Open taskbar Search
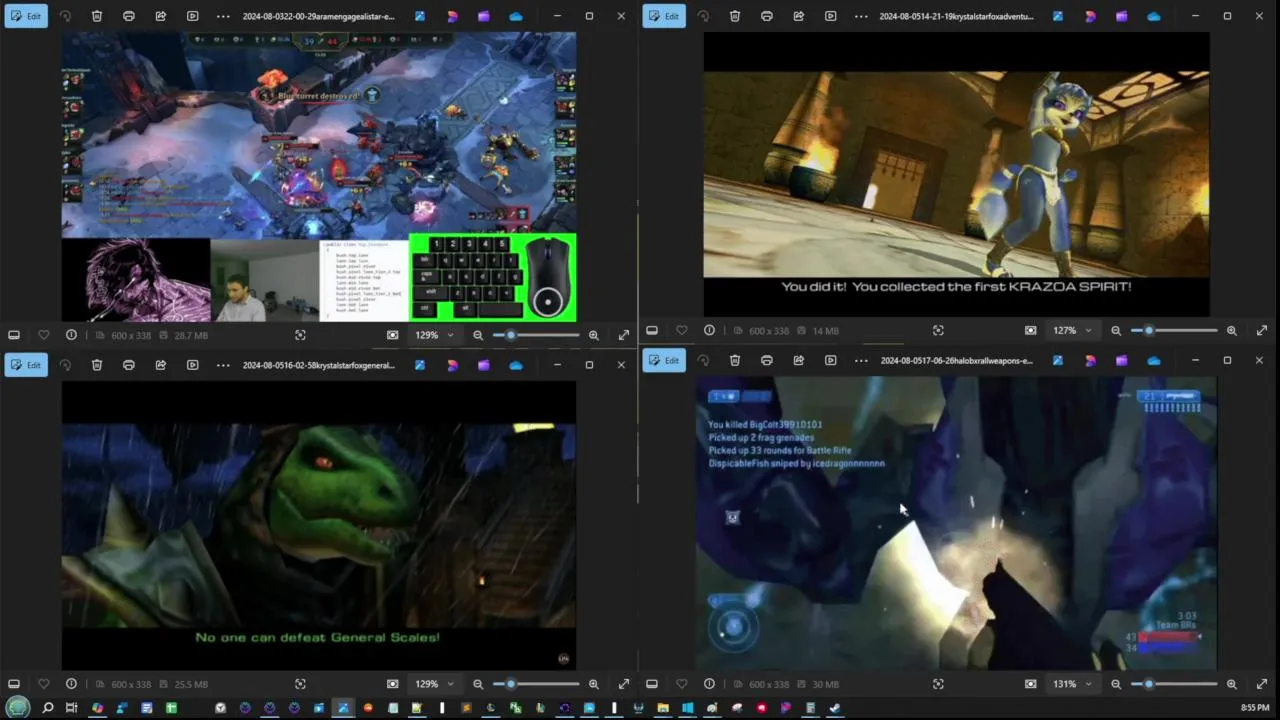The image size is (1280, 720). [x=47, y=708]
